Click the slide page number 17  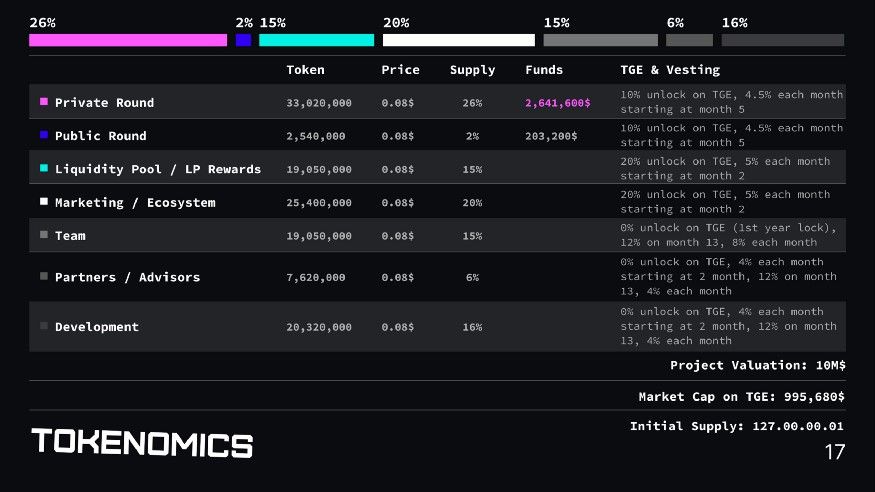pos(834,452)
